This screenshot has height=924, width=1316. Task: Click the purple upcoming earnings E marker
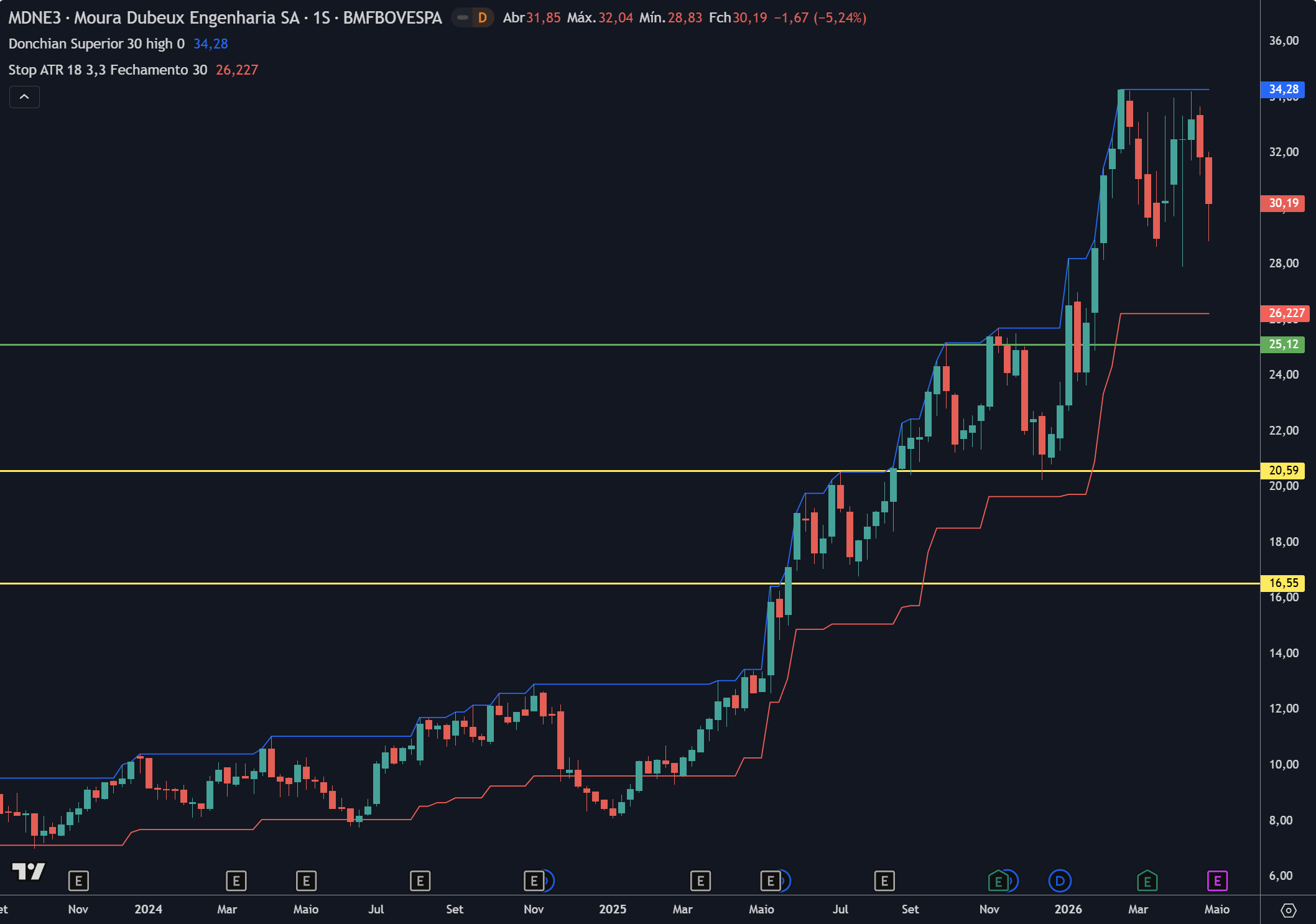(x=1217, y=880)
